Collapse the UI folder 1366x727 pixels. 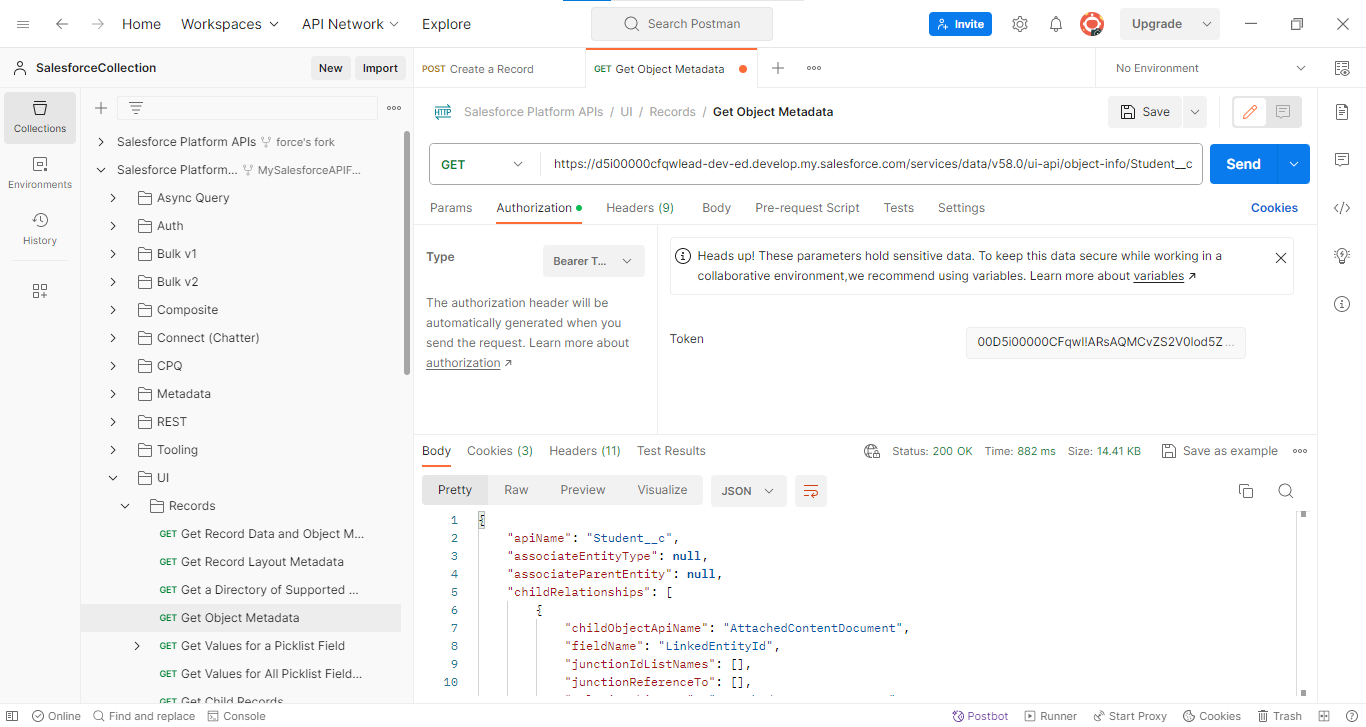[113, 478]
